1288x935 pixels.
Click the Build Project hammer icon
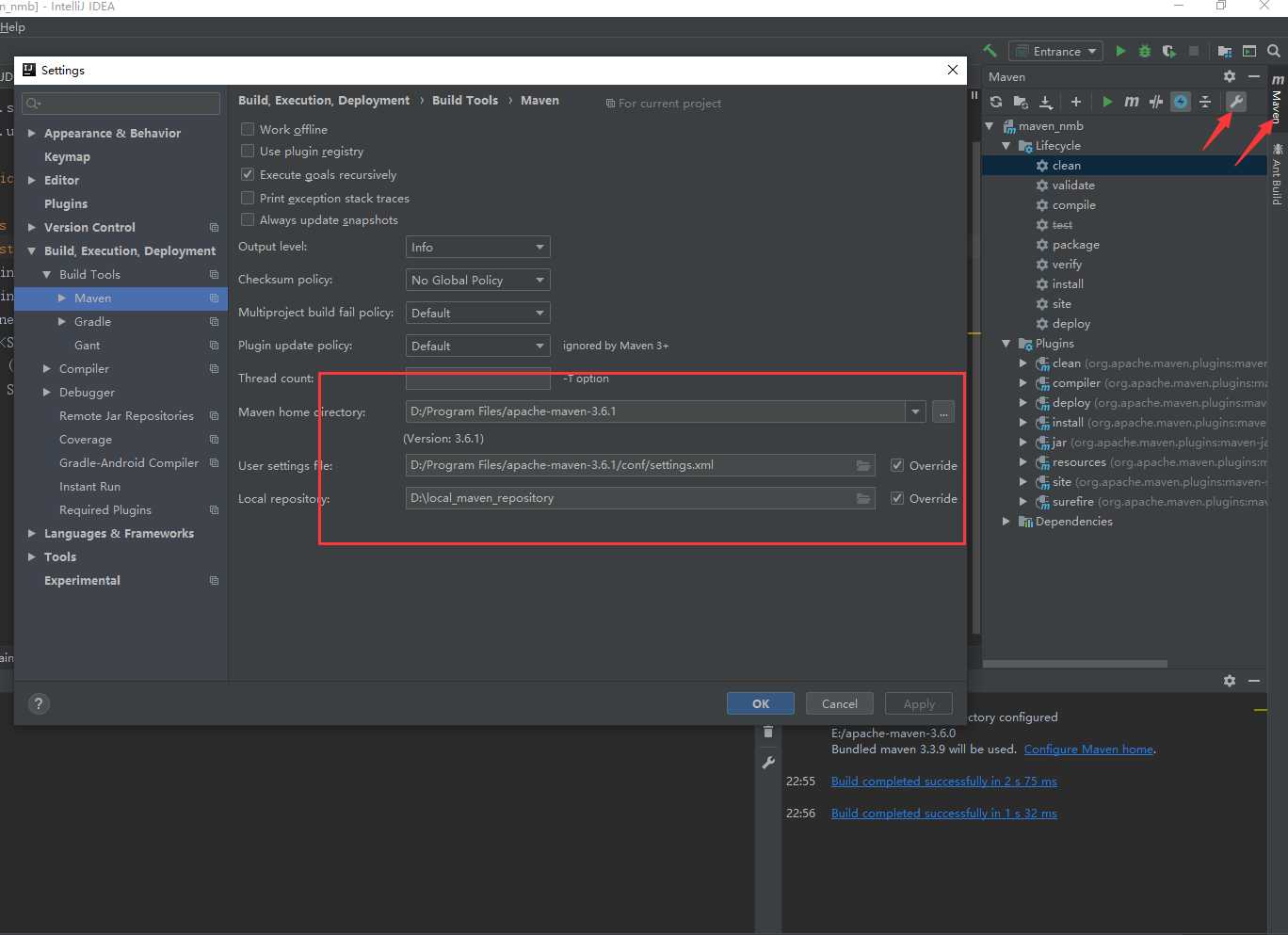tap(990, 51)
